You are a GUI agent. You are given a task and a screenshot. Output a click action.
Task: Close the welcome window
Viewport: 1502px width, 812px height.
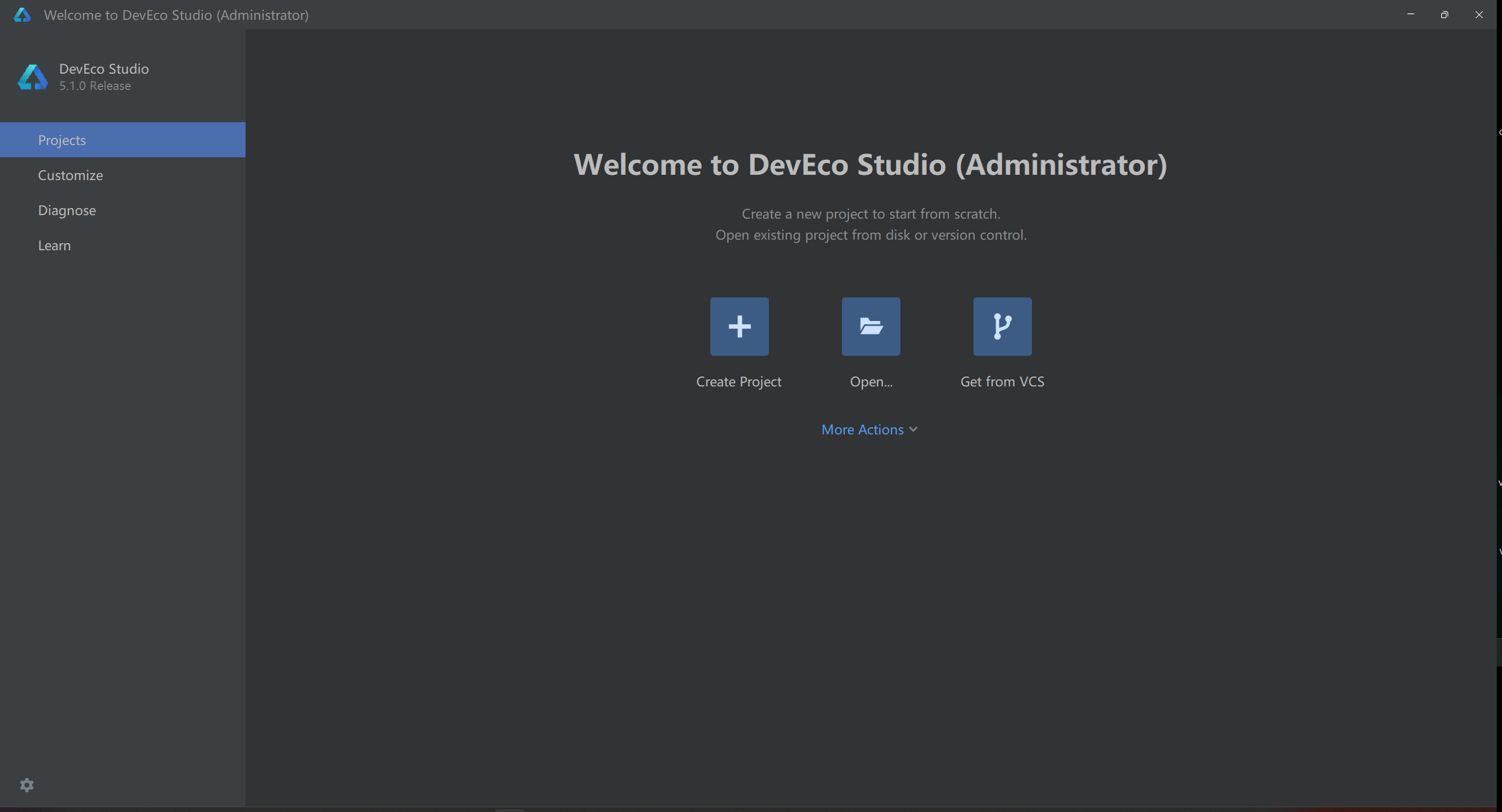(x=1479, y=15)
